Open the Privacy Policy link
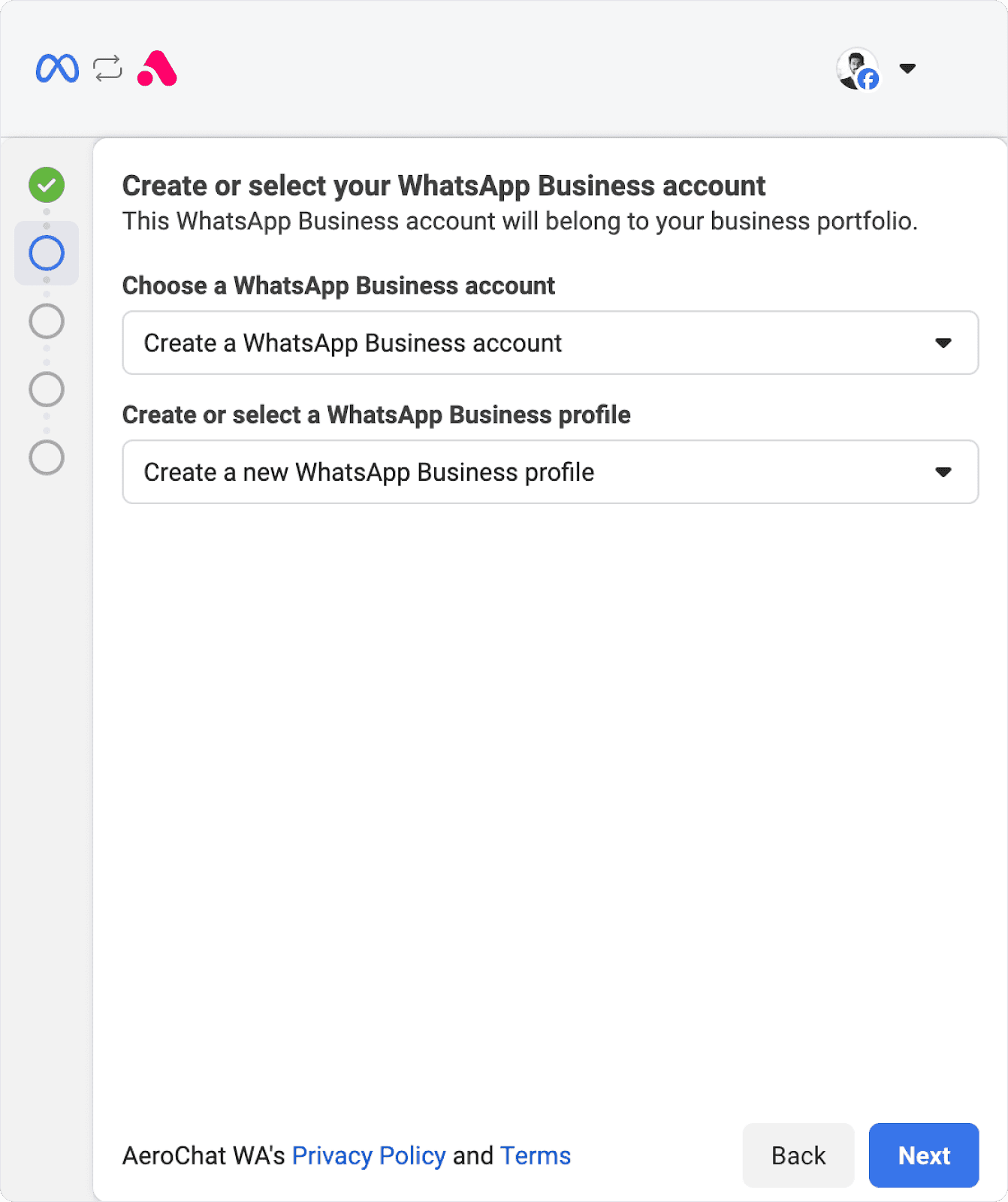This screenshot has width=1008, height=1202. tap(369, 1155)
